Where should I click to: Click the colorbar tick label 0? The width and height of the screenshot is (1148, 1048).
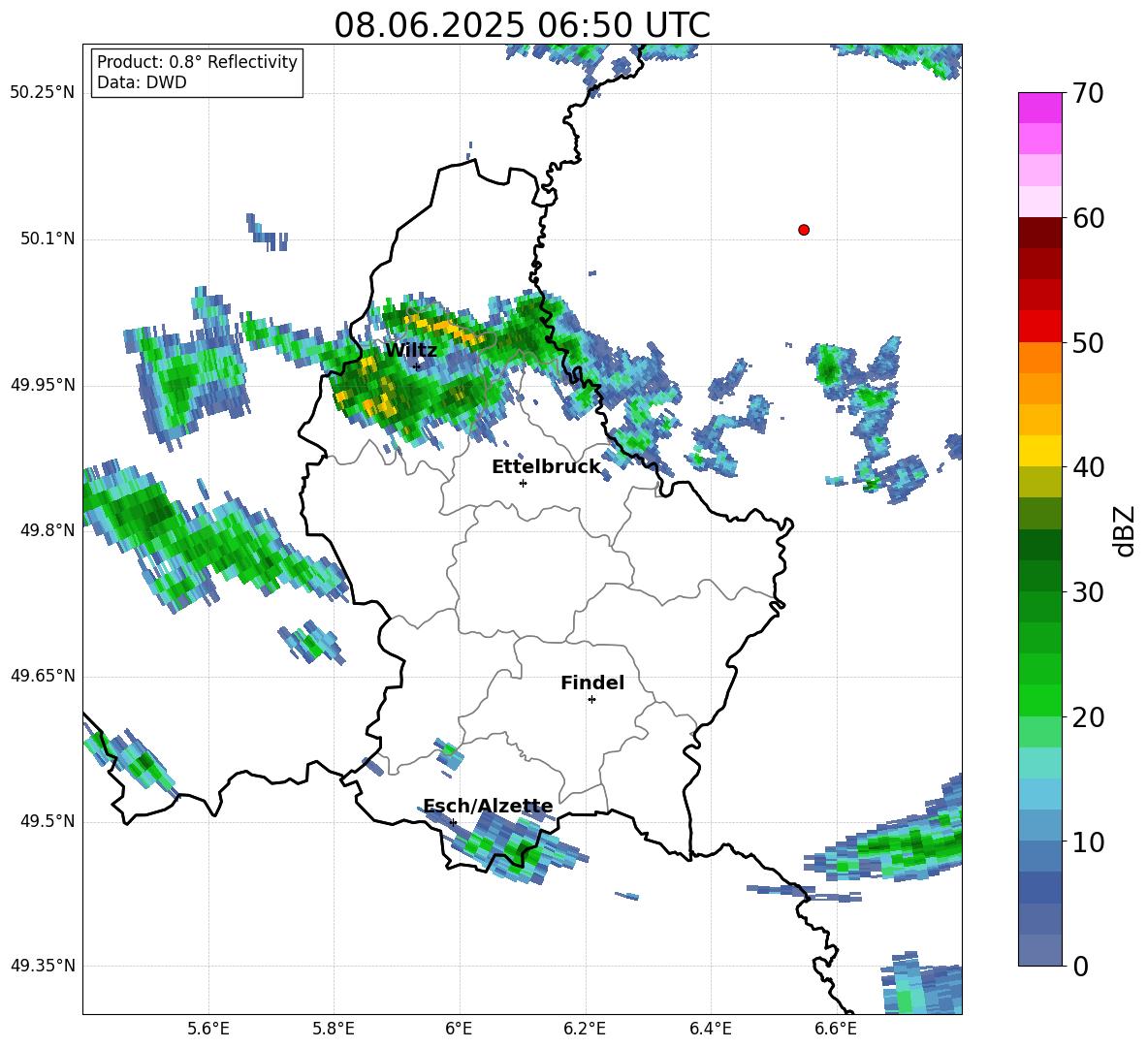(x=1081, y=966)
